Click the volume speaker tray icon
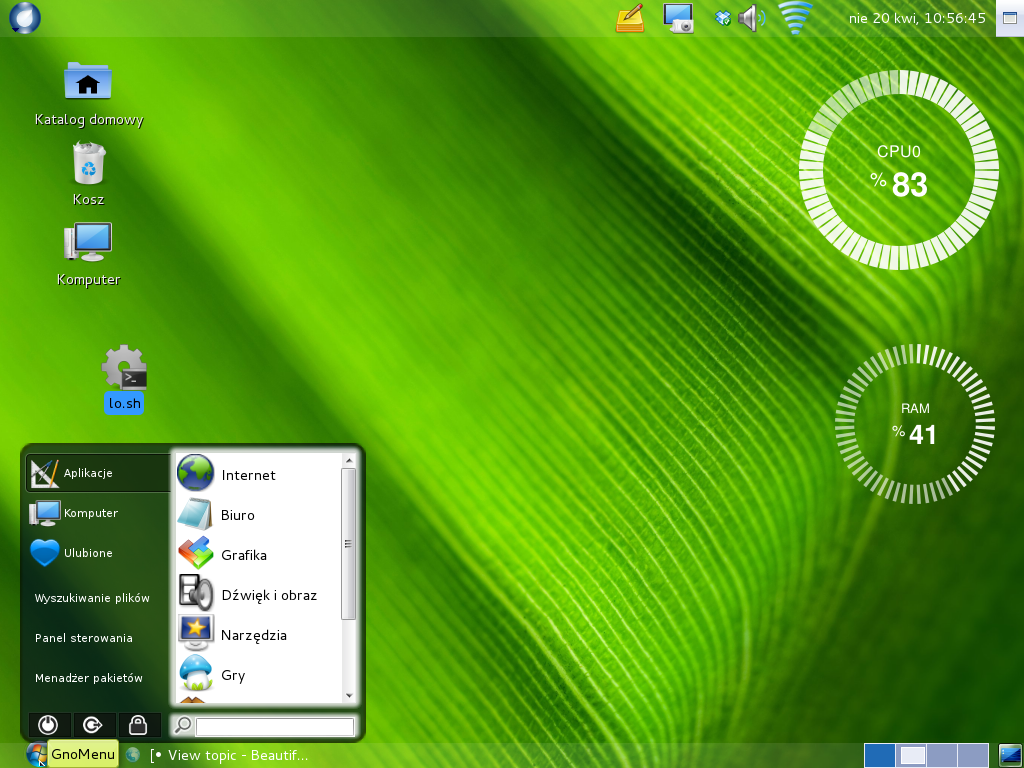Viewport: 1024px width, 768px height. coord(750,18)
